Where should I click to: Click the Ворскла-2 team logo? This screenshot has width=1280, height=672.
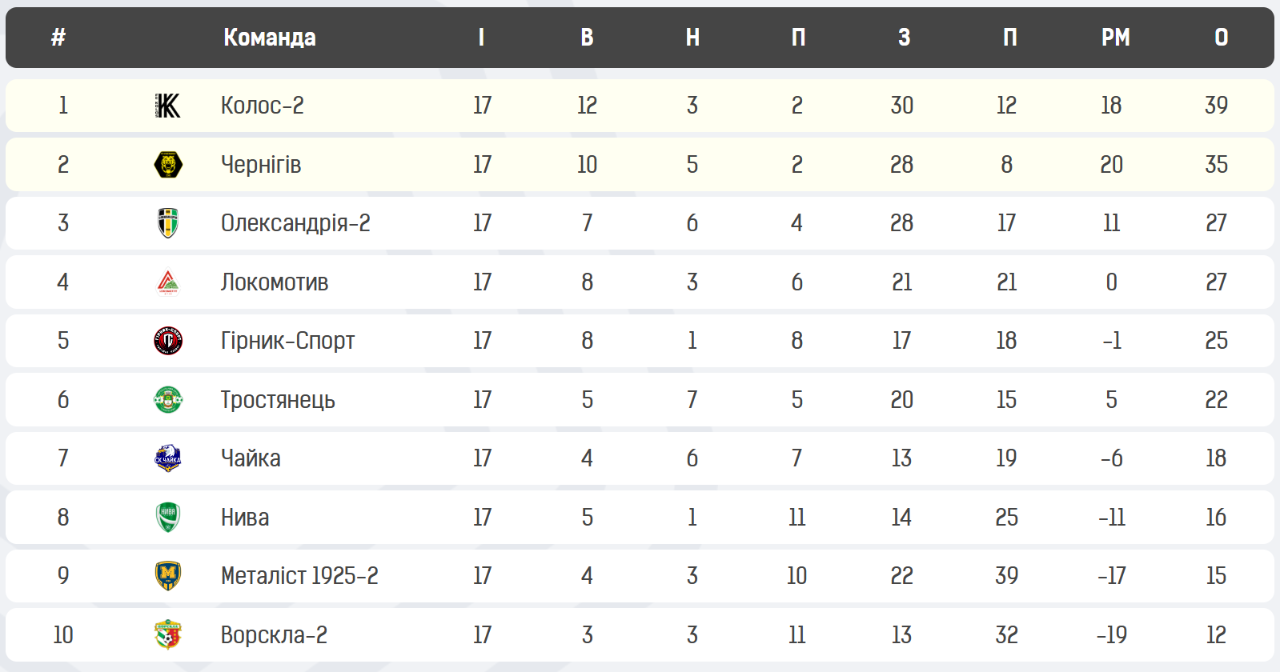(x=168, y=635)
